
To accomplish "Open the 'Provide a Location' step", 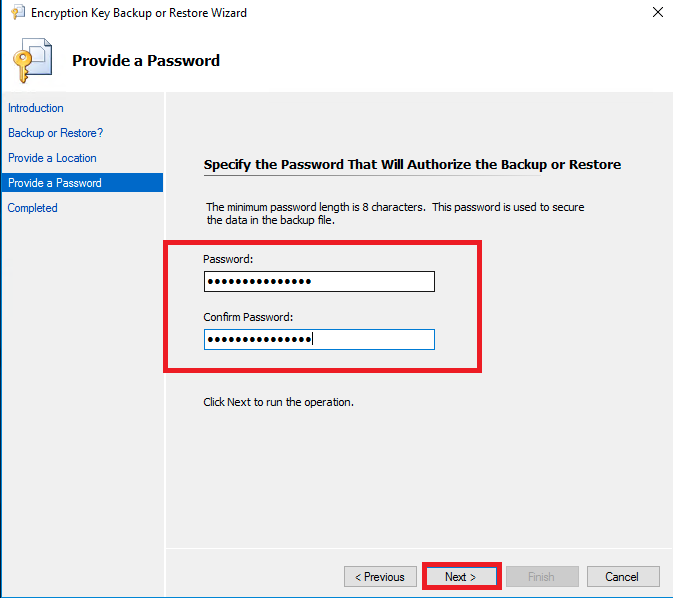I will point(53,158).
